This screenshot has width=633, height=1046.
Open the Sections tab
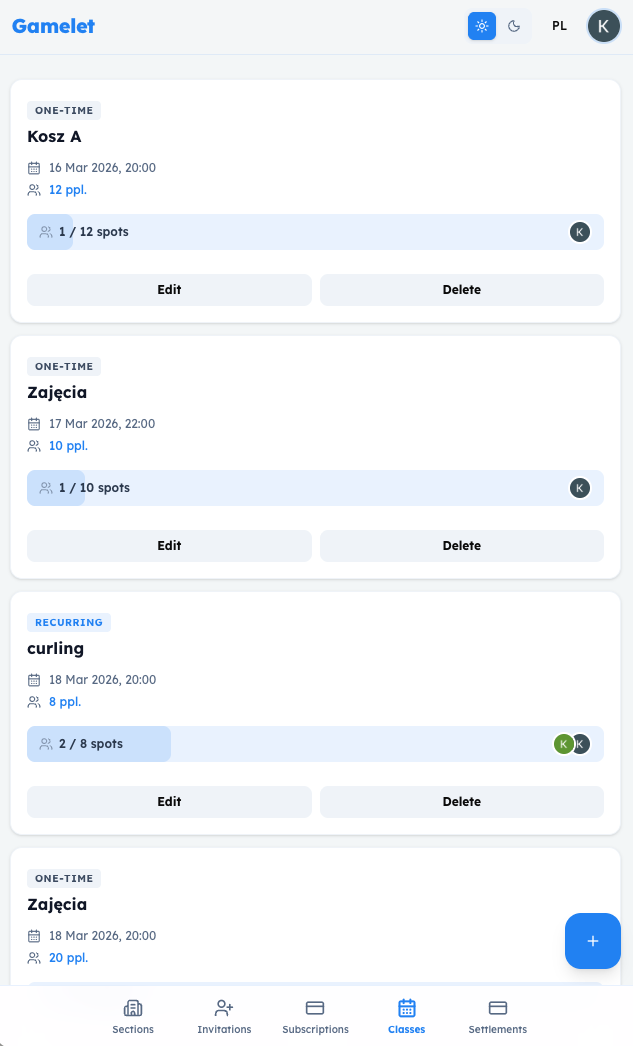(x=133, y=1016)
